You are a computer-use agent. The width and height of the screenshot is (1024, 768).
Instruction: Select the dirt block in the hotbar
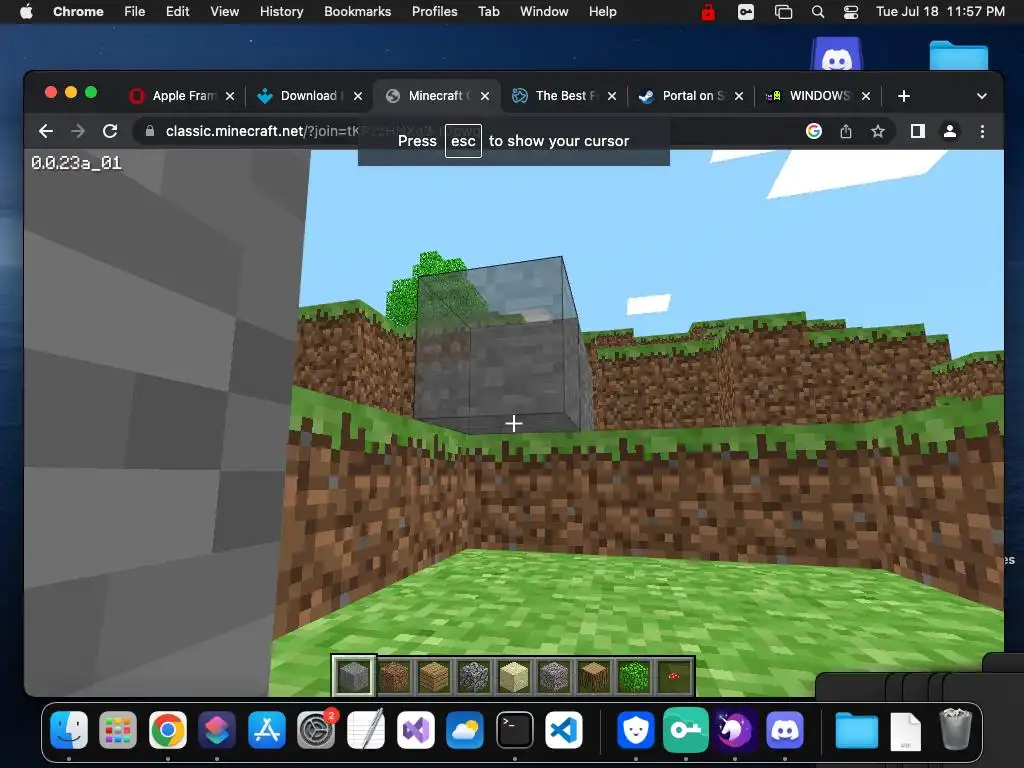tap(394, 676)
